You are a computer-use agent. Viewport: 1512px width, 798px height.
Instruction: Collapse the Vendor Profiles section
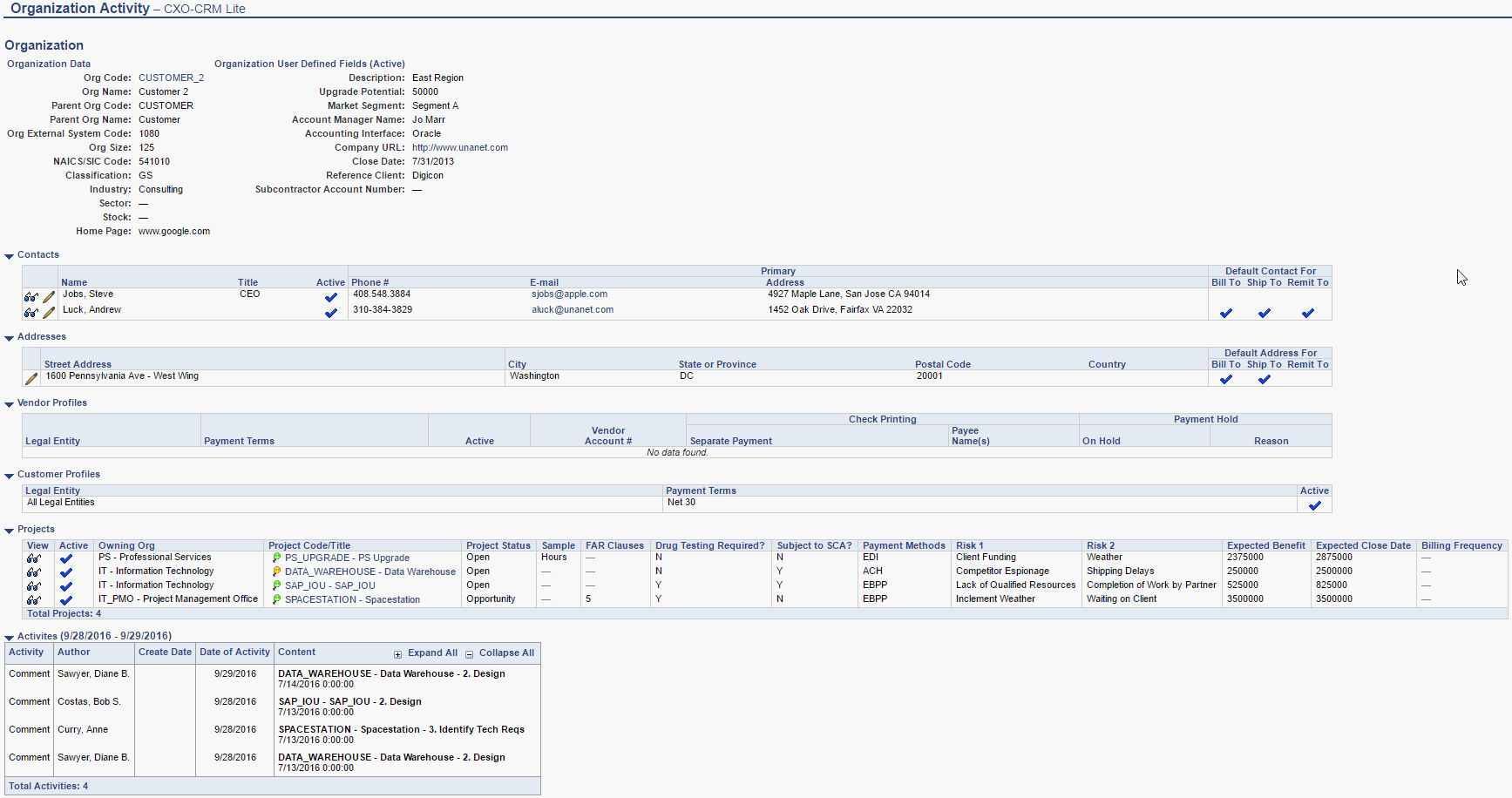9,402
